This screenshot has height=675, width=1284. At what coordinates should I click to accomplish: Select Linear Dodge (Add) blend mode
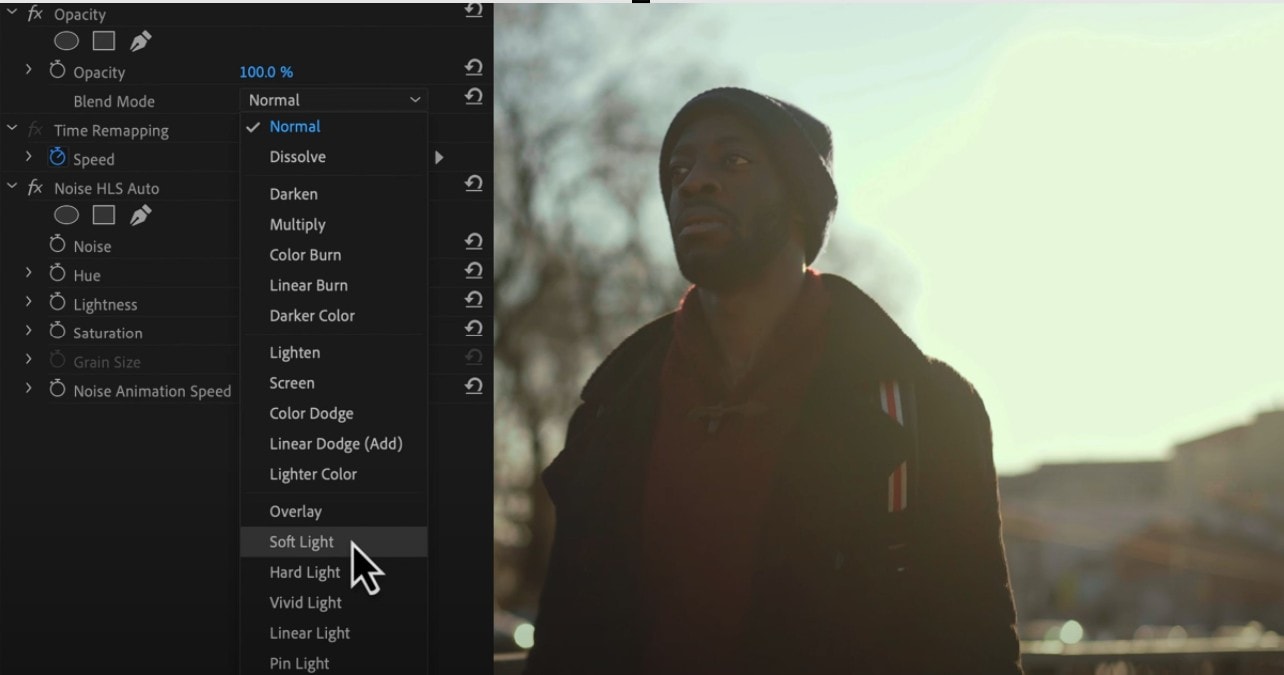point(334,444)
